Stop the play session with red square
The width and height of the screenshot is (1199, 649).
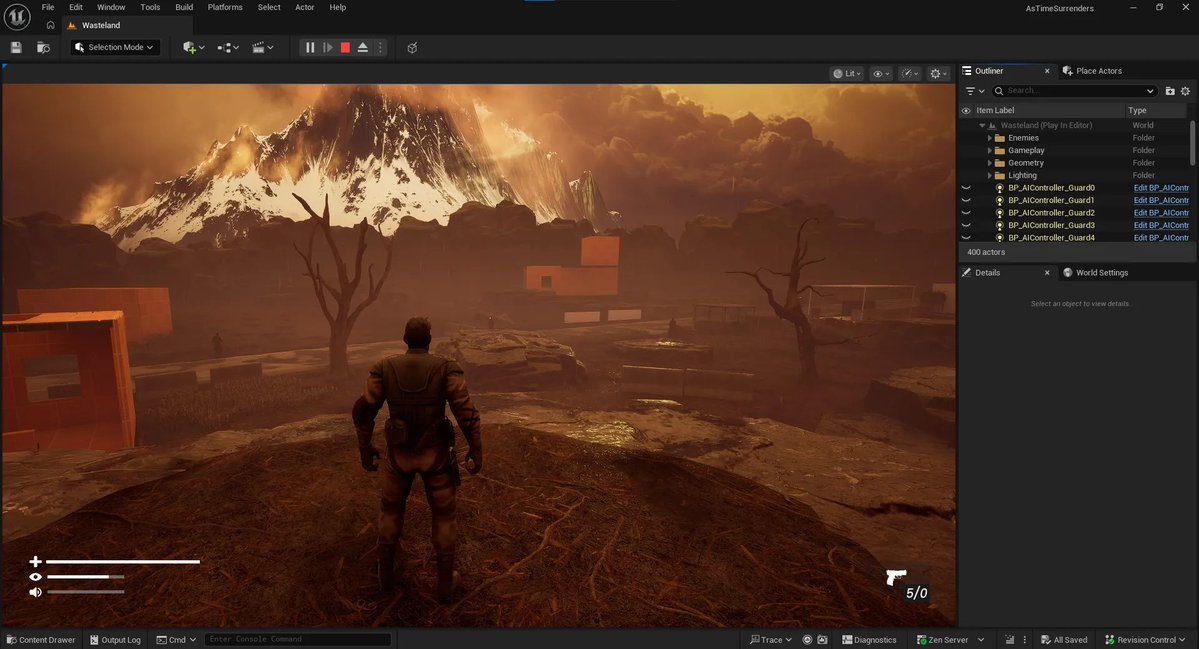tap(345, 47)
